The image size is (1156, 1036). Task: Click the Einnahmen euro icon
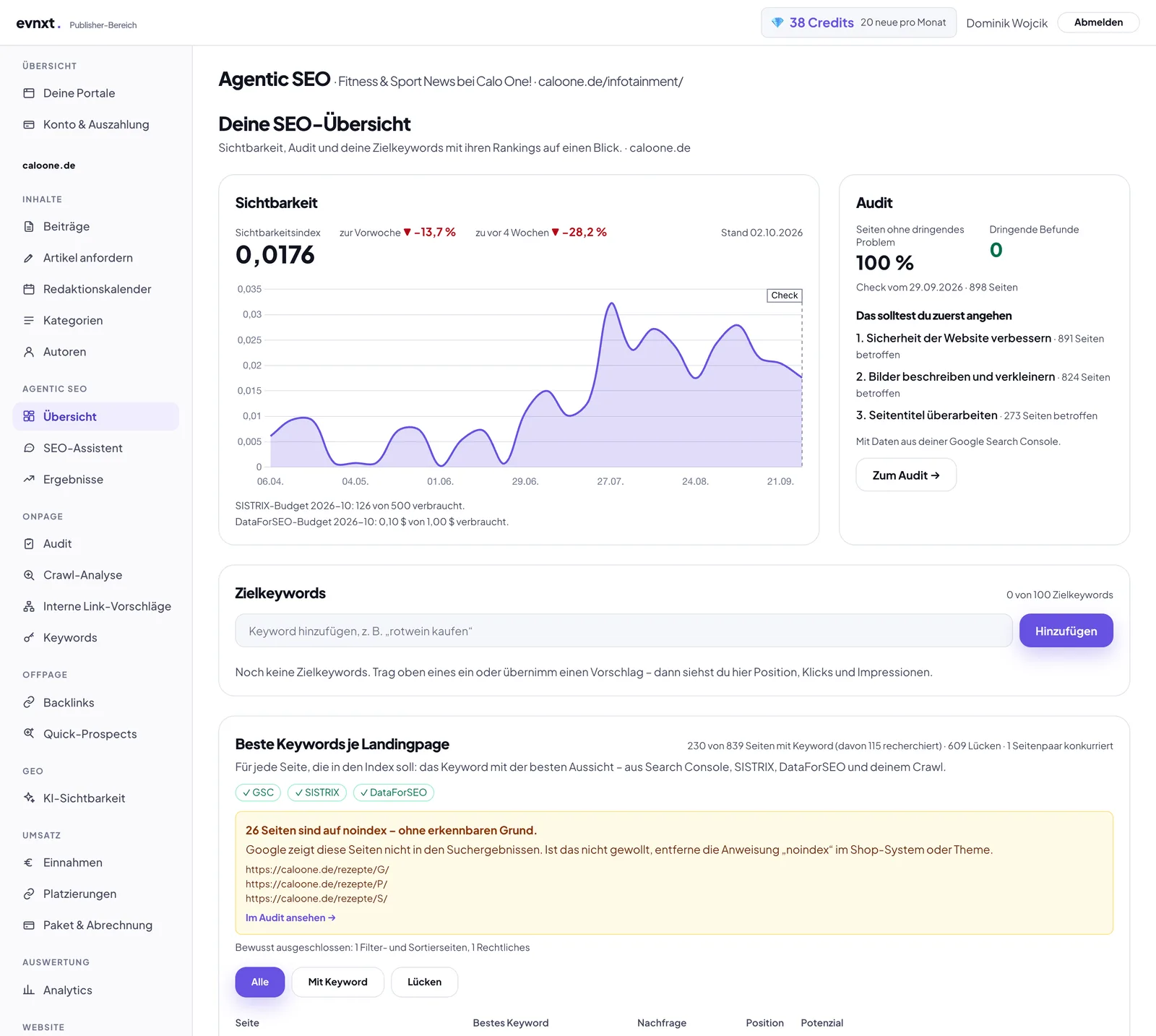29,862
